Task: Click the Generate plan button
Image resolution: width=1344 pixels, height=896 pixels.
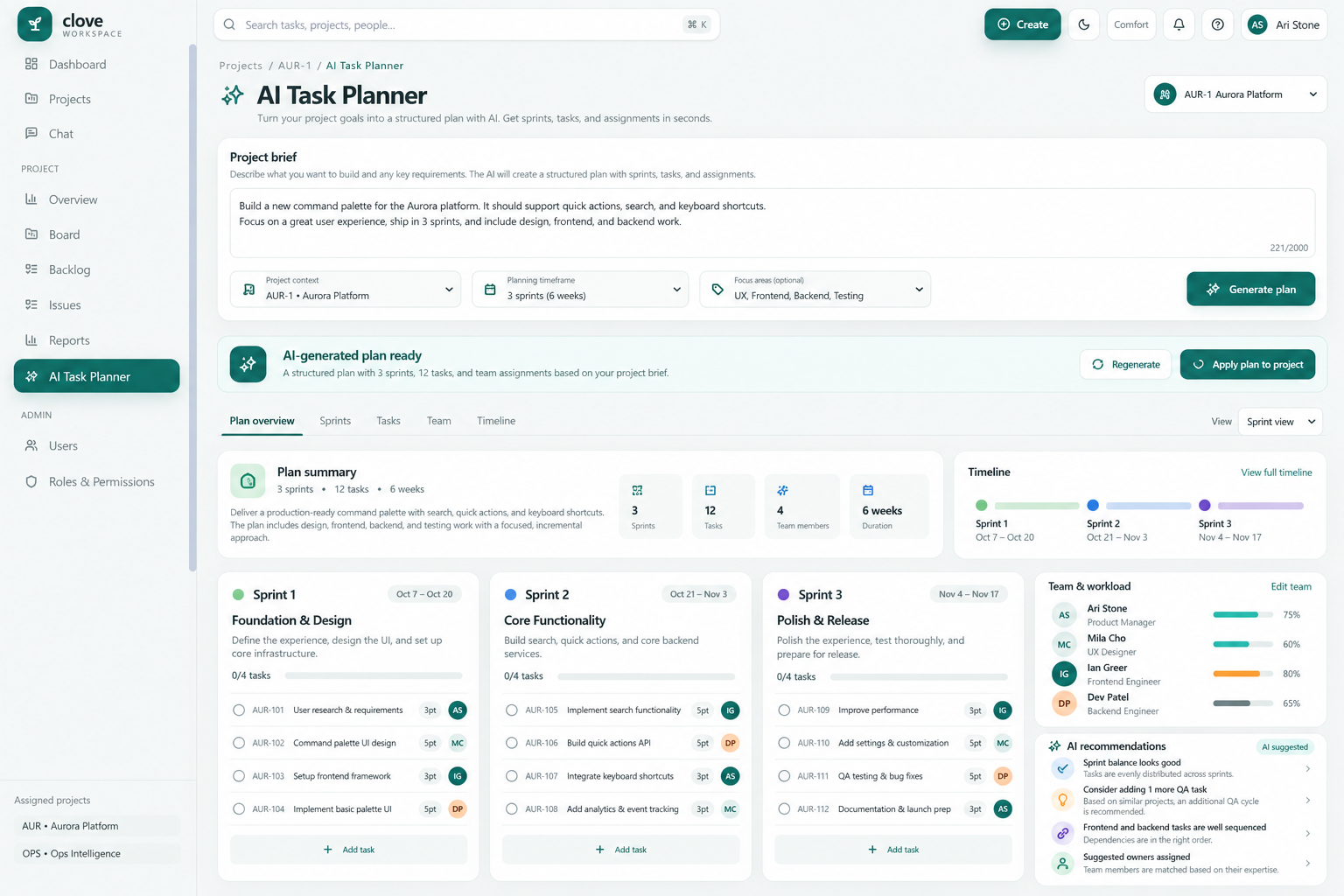Action: point(1251,289)
